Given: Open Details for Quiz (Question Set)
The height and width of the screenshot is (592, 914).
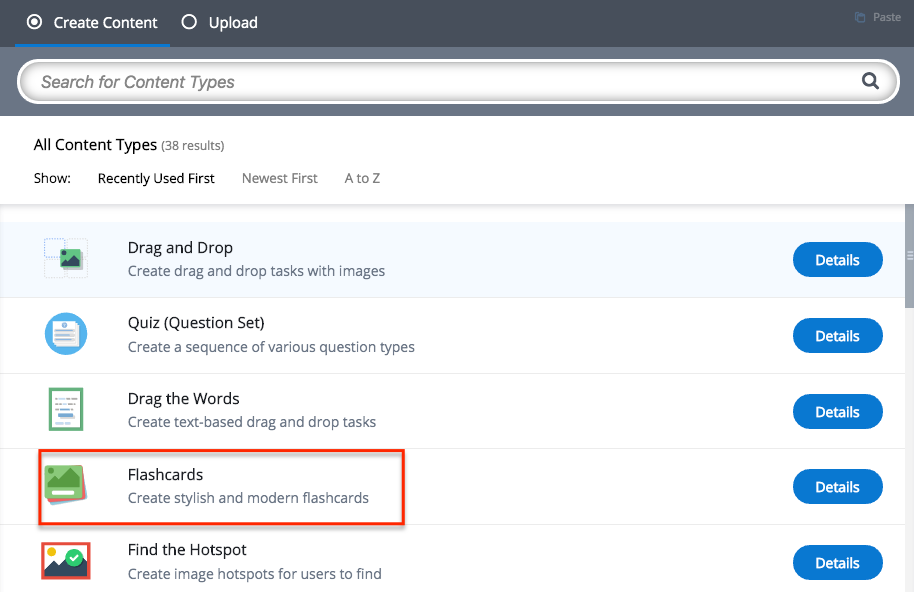Looking at the screenshot, I should tap(838, 336).
